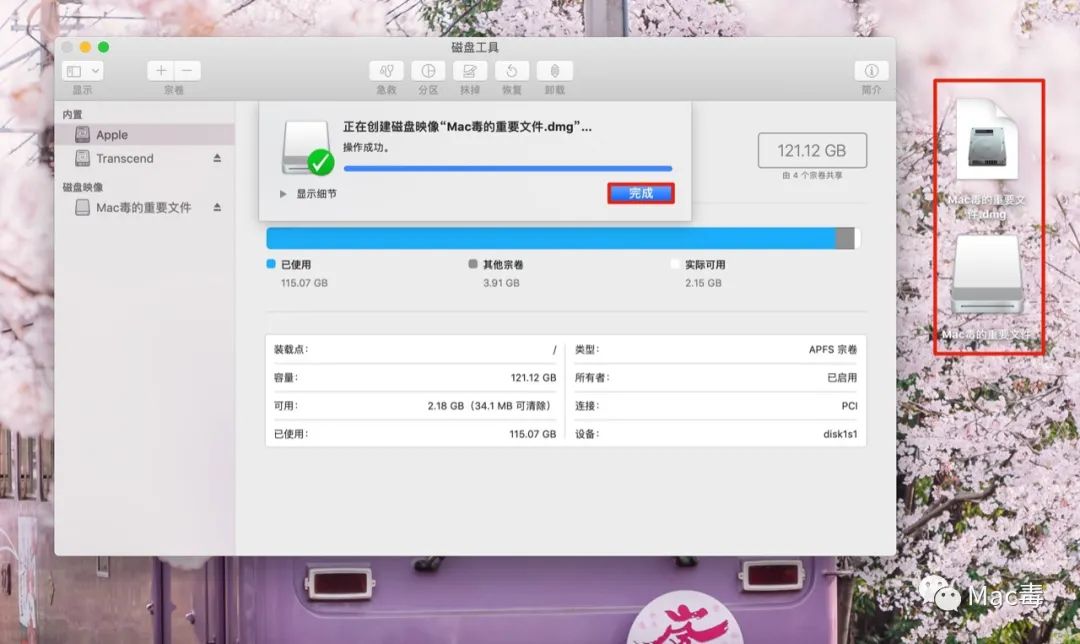Click the mounted Mac毒的重要文件 volume on the desktop
The image size is (1080, 644).
987,275
